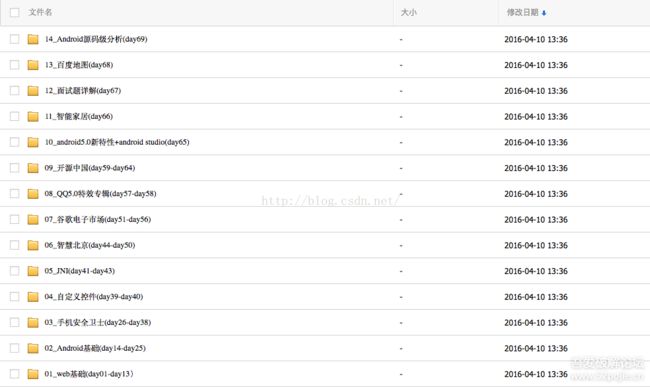
Task: Sort list by 文件名 column header
Action: click(x=40, y=12)
